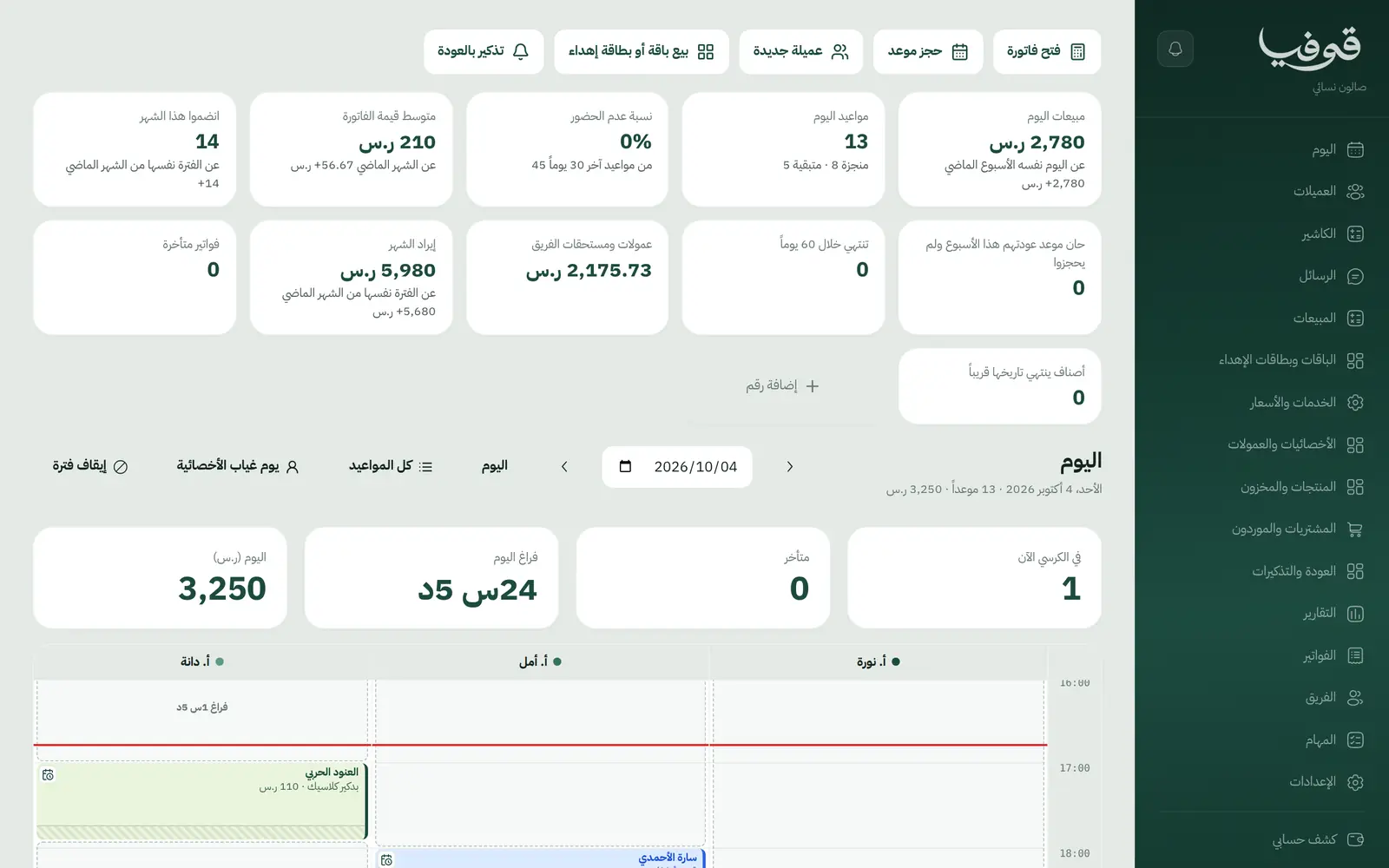Screen dimensions: 1389x868
Task: Click the العودة والتذكيرات sidebar icon
Action: point(1355,571)
